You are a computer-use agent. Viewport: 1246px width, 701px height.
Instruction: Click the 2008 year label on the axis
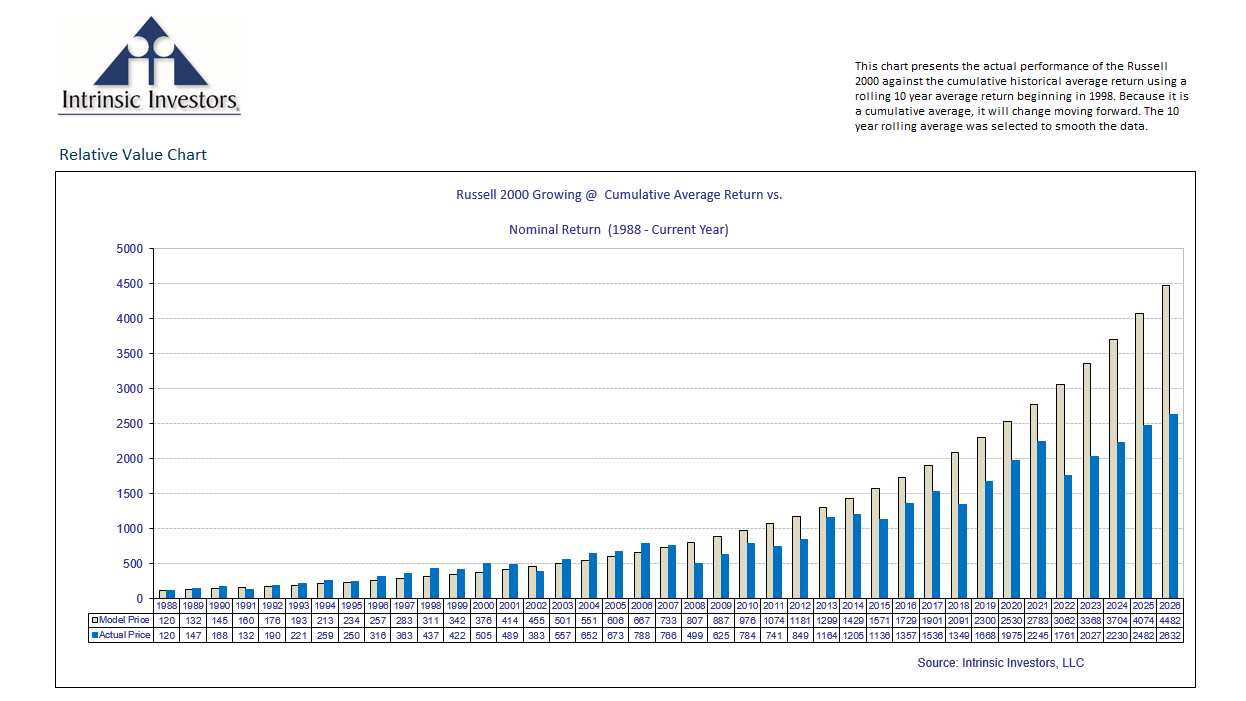pyautogui.click(x=695, y=605)
